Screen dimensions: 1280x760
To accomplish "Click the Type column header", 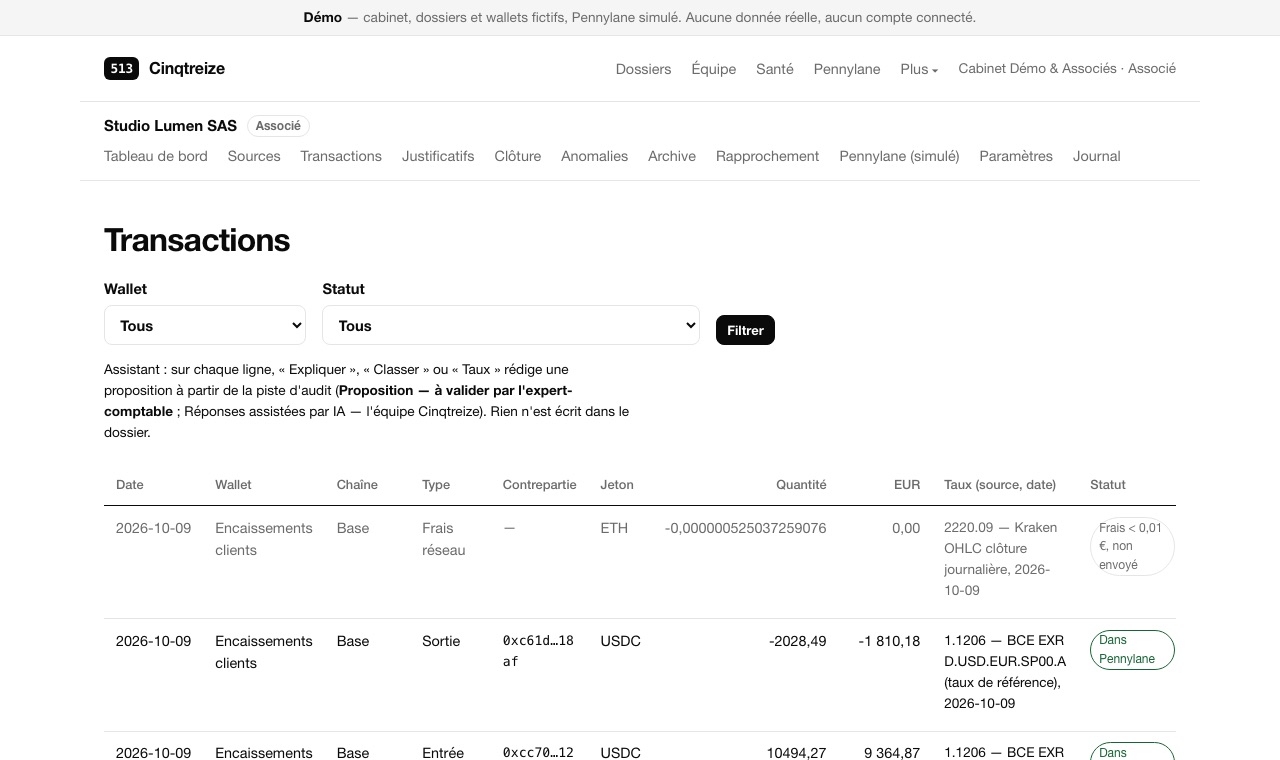I will pyautogui.click(x=436, y=485).
